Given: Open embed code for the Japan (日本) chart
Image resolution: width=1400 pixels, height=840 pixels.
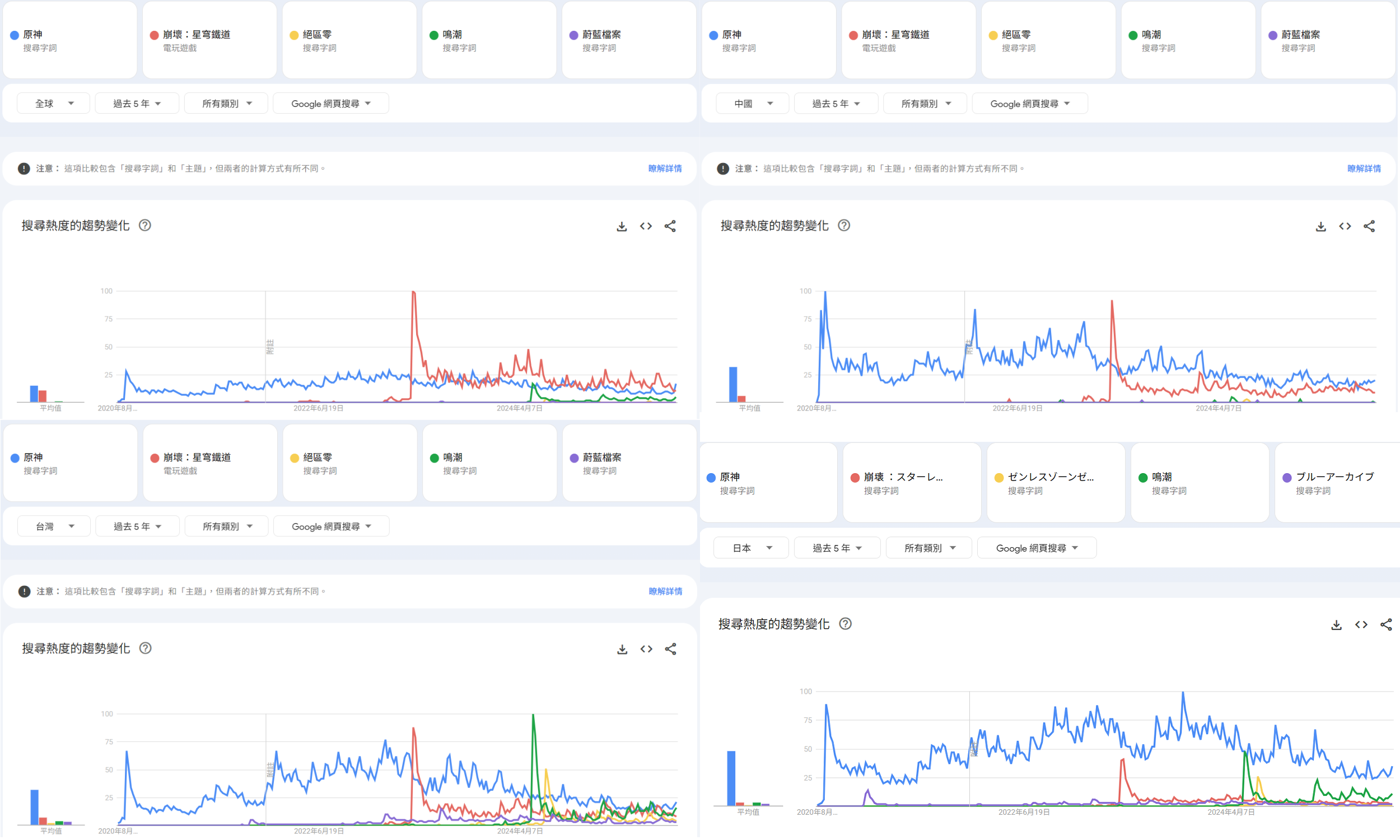Looking at the screenshot, I should [1361, 625].
